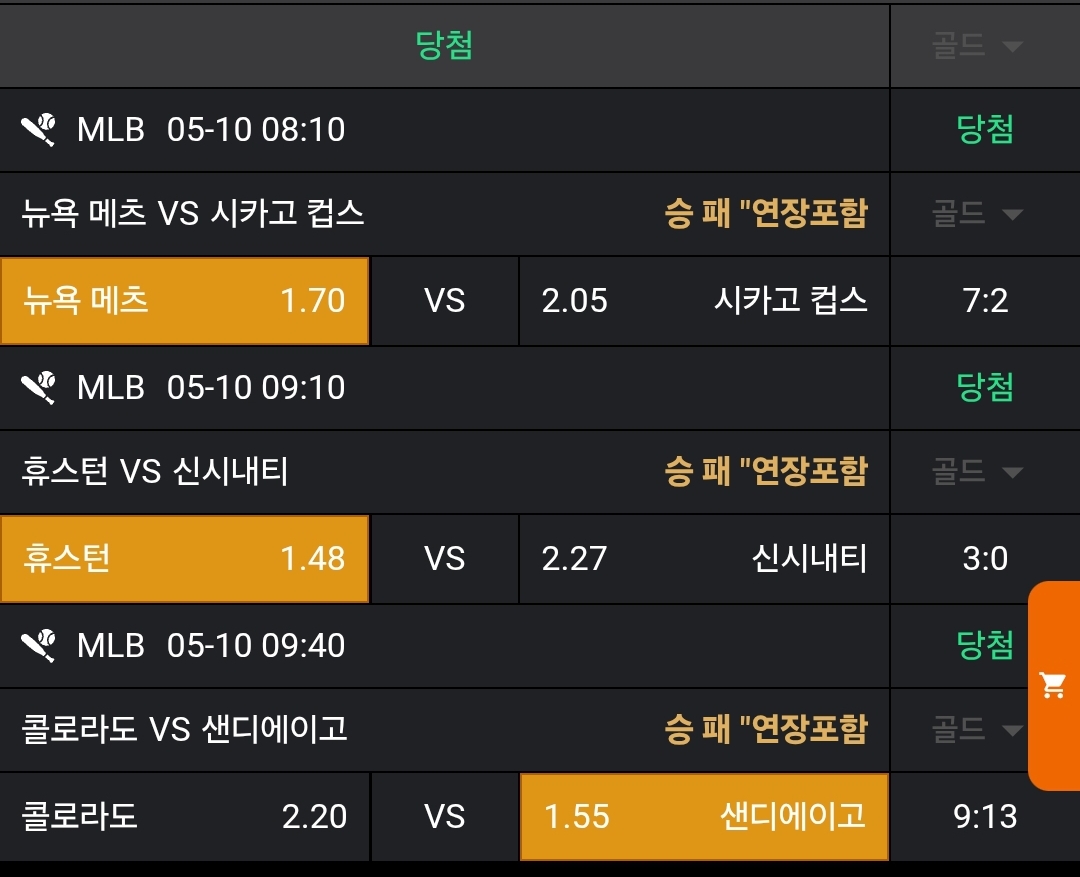Viewport: 1080px width, 877px height.
Task: Pick 콜로라도 at 2.20 odds
Action: tap(185, 817)
